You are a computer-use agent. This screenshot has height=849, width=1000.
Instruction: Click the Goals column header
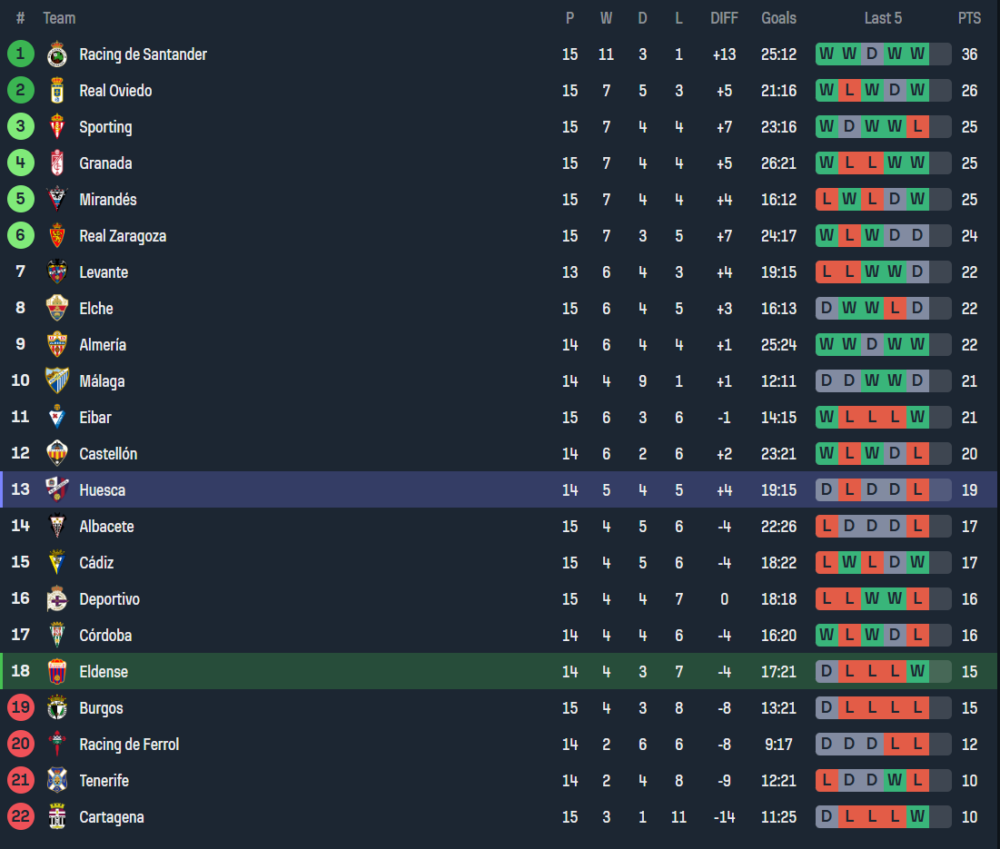click(x=779, y=18)
